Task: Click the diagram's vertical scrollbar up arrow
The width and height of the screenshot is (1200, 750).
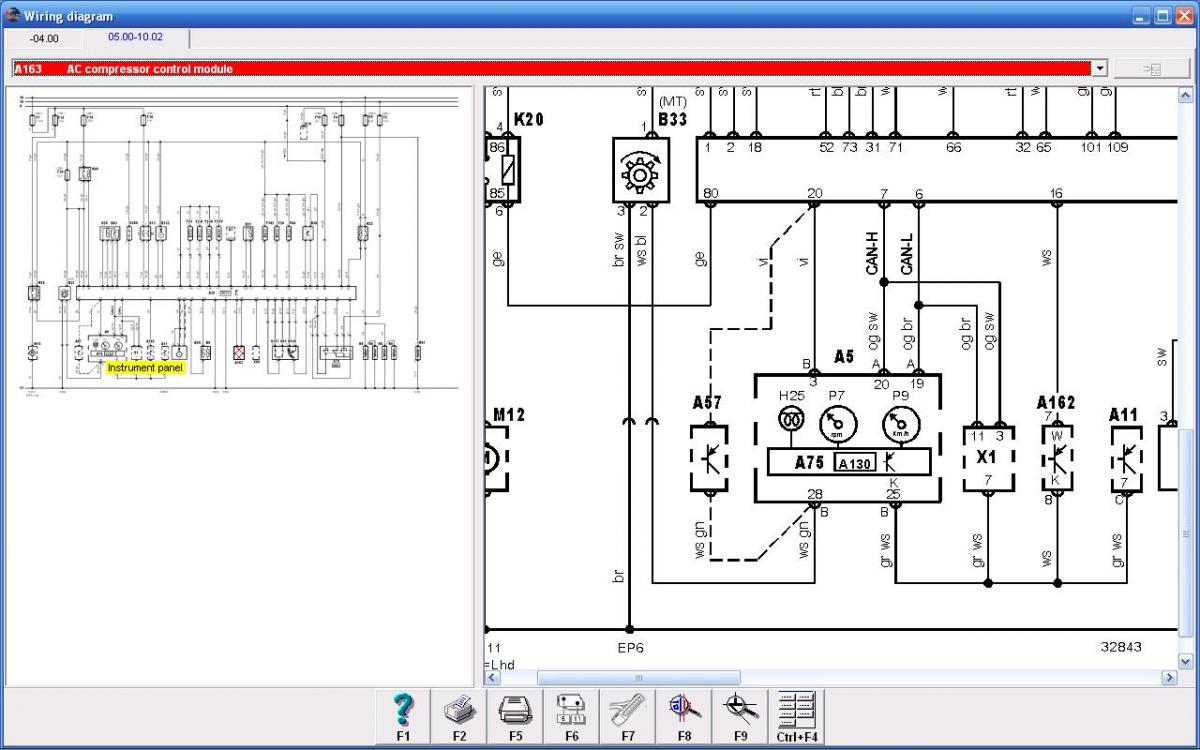Action: [x=1186, y=95]
